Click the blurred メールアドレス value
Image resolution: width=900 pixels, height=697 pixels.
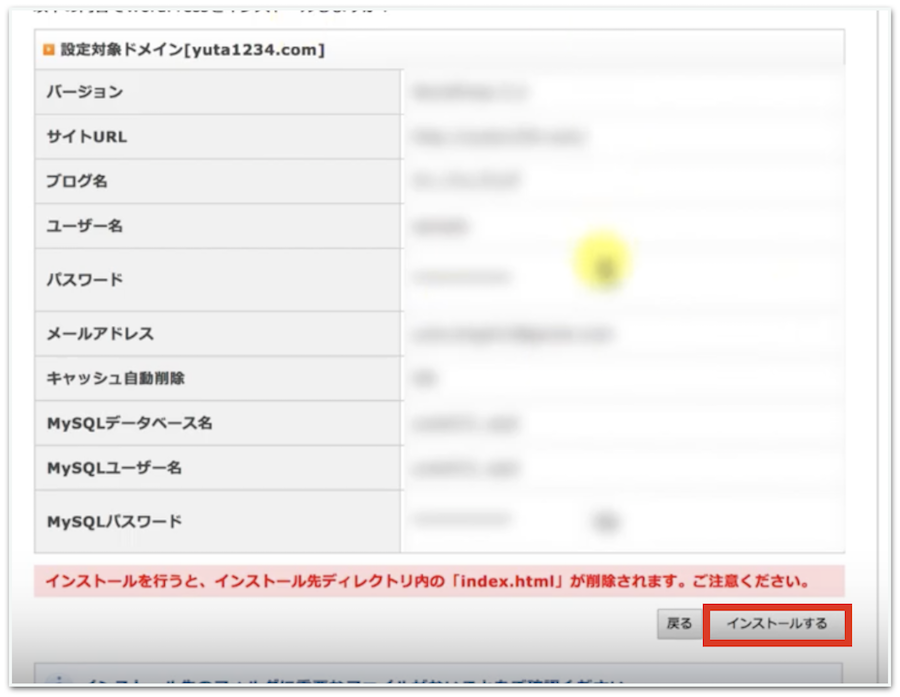512,334
